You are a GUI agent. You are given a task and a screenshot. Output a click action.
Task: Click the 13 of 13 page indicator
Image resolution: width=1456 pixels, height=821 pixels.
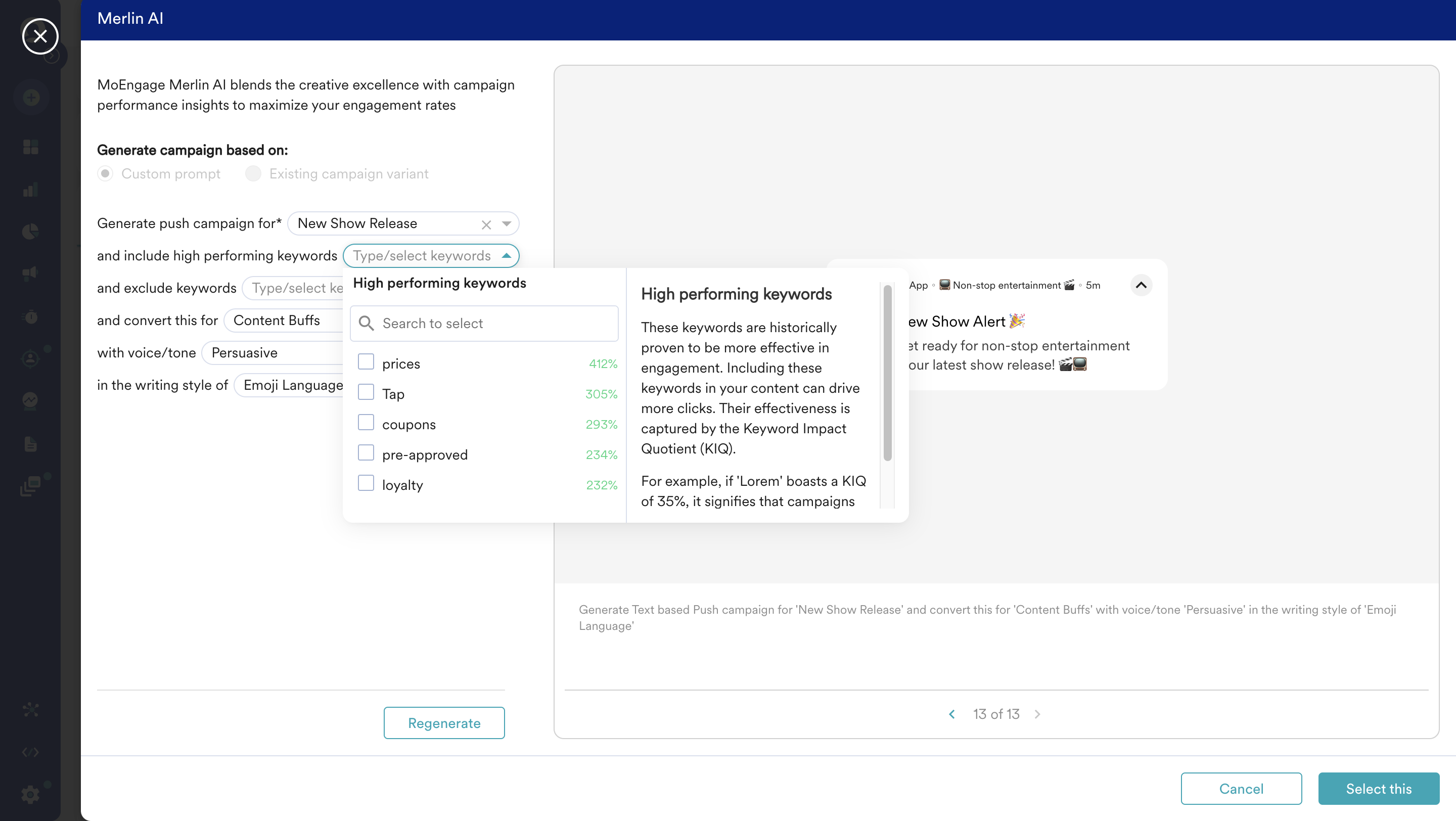[996, 714]
